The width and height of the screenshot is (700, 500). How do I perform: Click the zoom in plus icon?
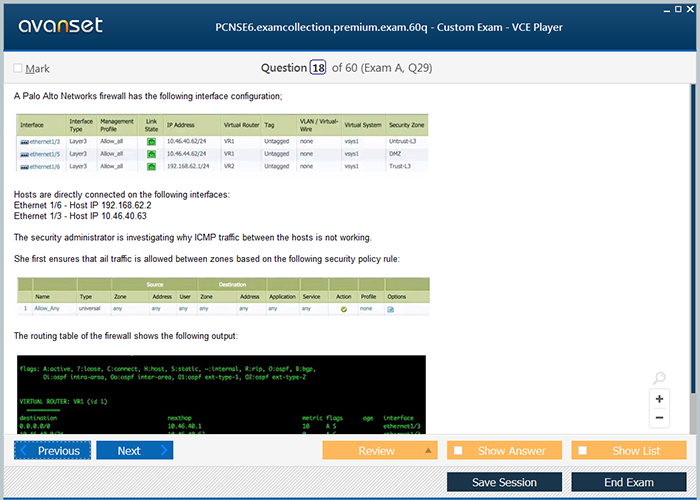tap(659, 399)
